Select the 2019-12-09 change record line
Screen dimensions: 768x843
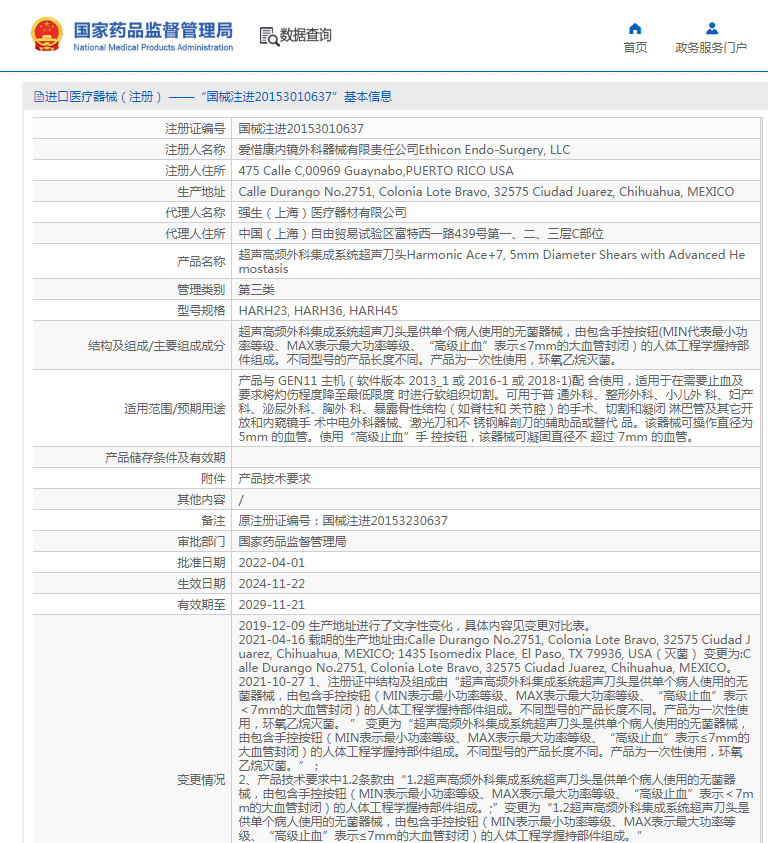tap(415, 626)
